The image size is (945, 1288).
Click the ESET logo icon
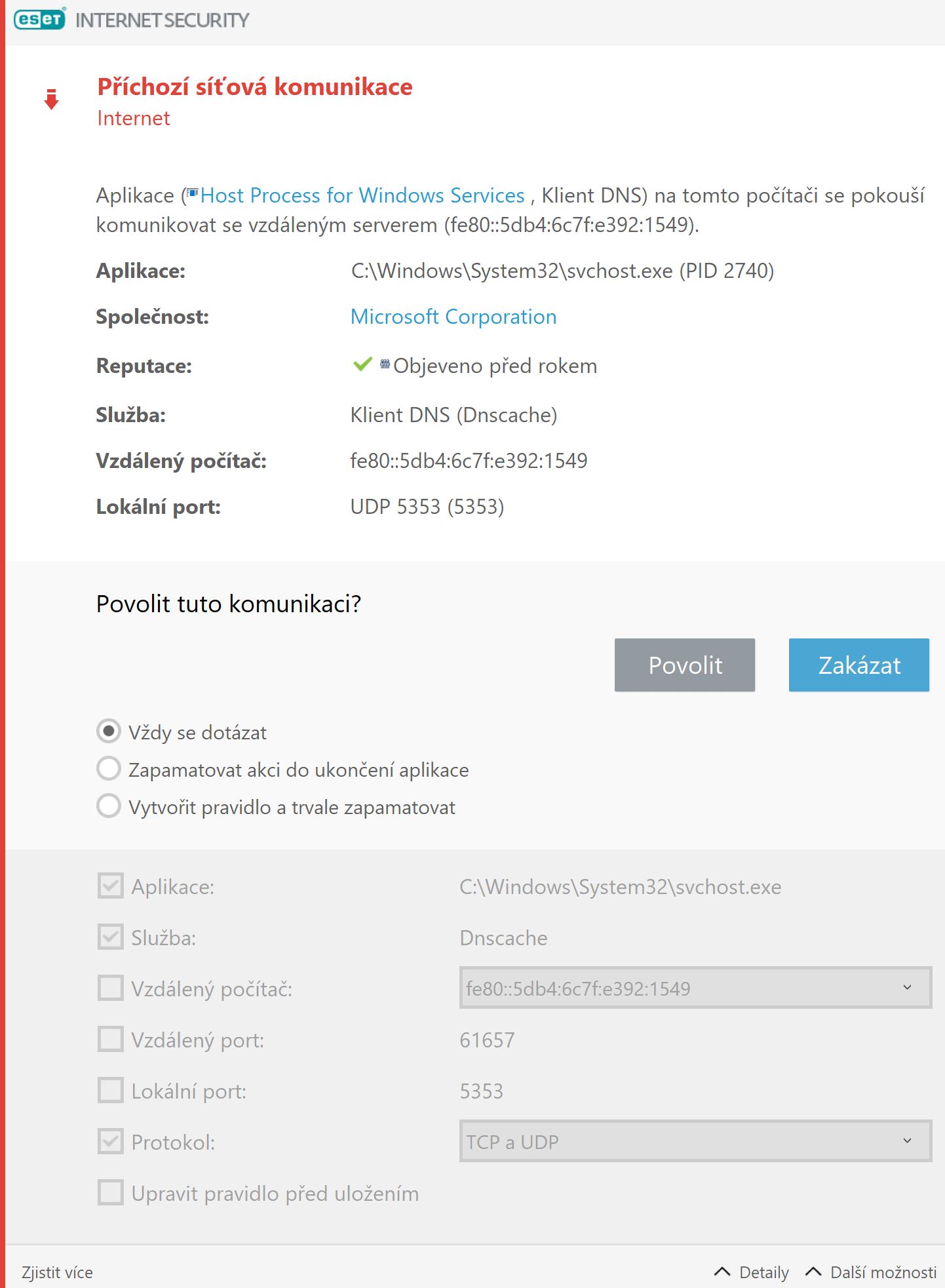40,20
